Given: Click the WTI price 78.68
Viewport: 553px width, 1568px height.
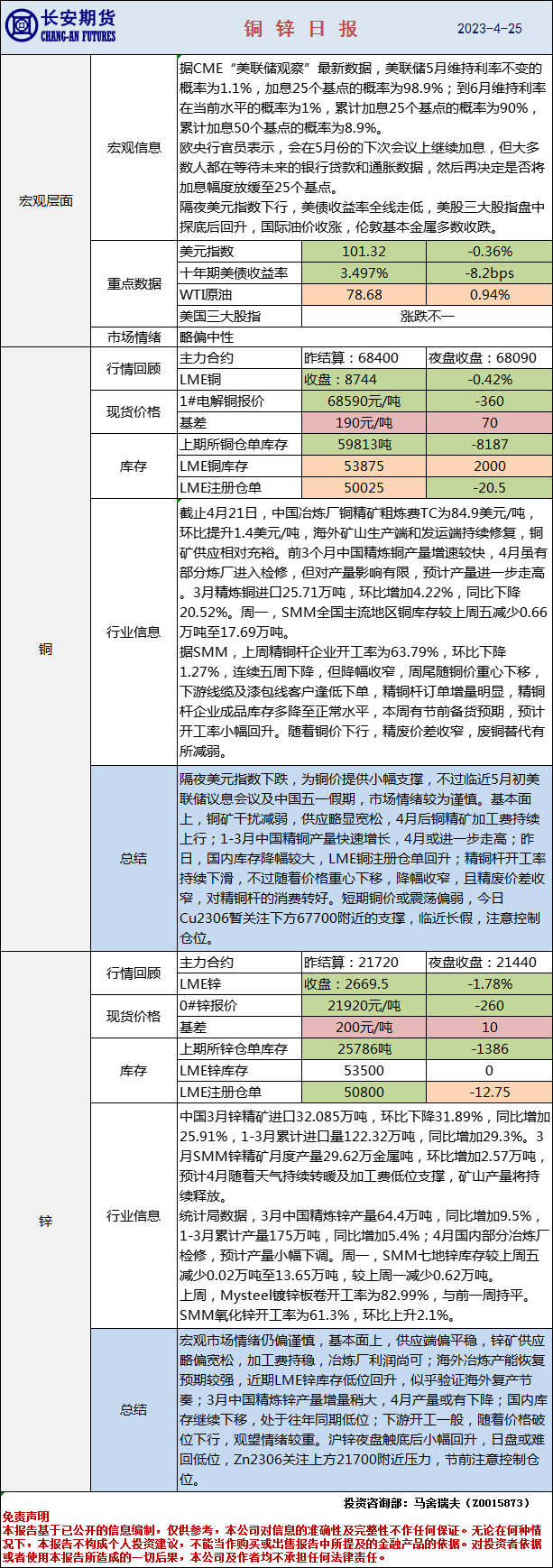Looking at the screenshot, I should coord(364,294).
